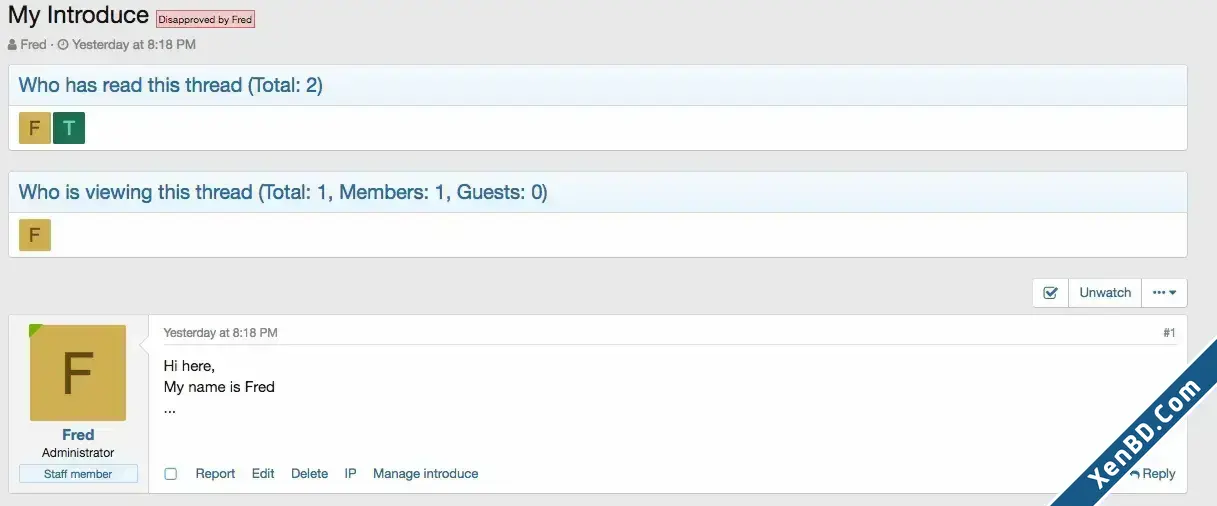Screen dimensions: 1217x506
Task: View the post IP info
Action: pyautogui.click(x=351, y=474)
